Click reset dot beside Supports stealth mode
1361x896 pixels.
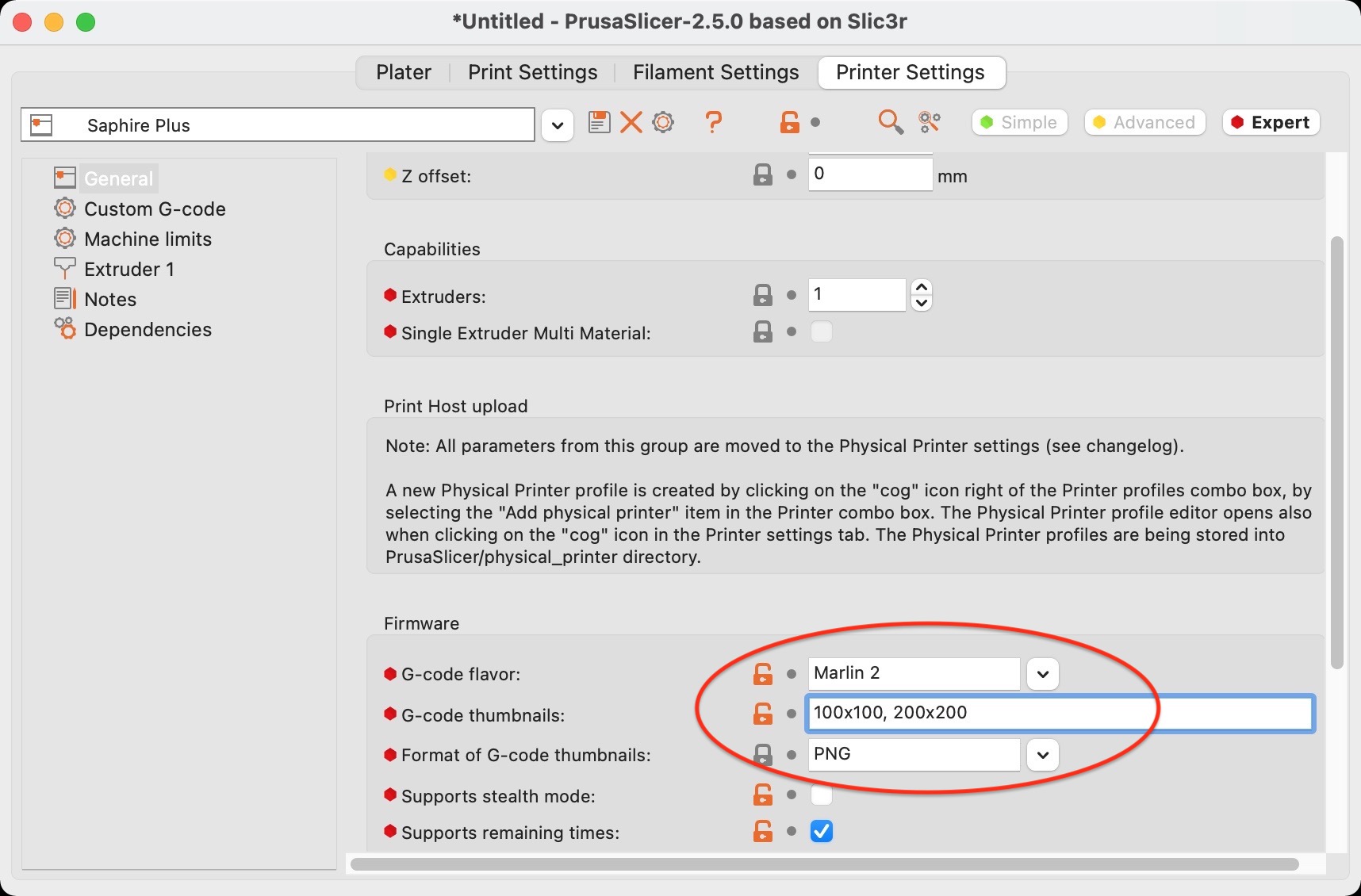(x=791, y=795)
